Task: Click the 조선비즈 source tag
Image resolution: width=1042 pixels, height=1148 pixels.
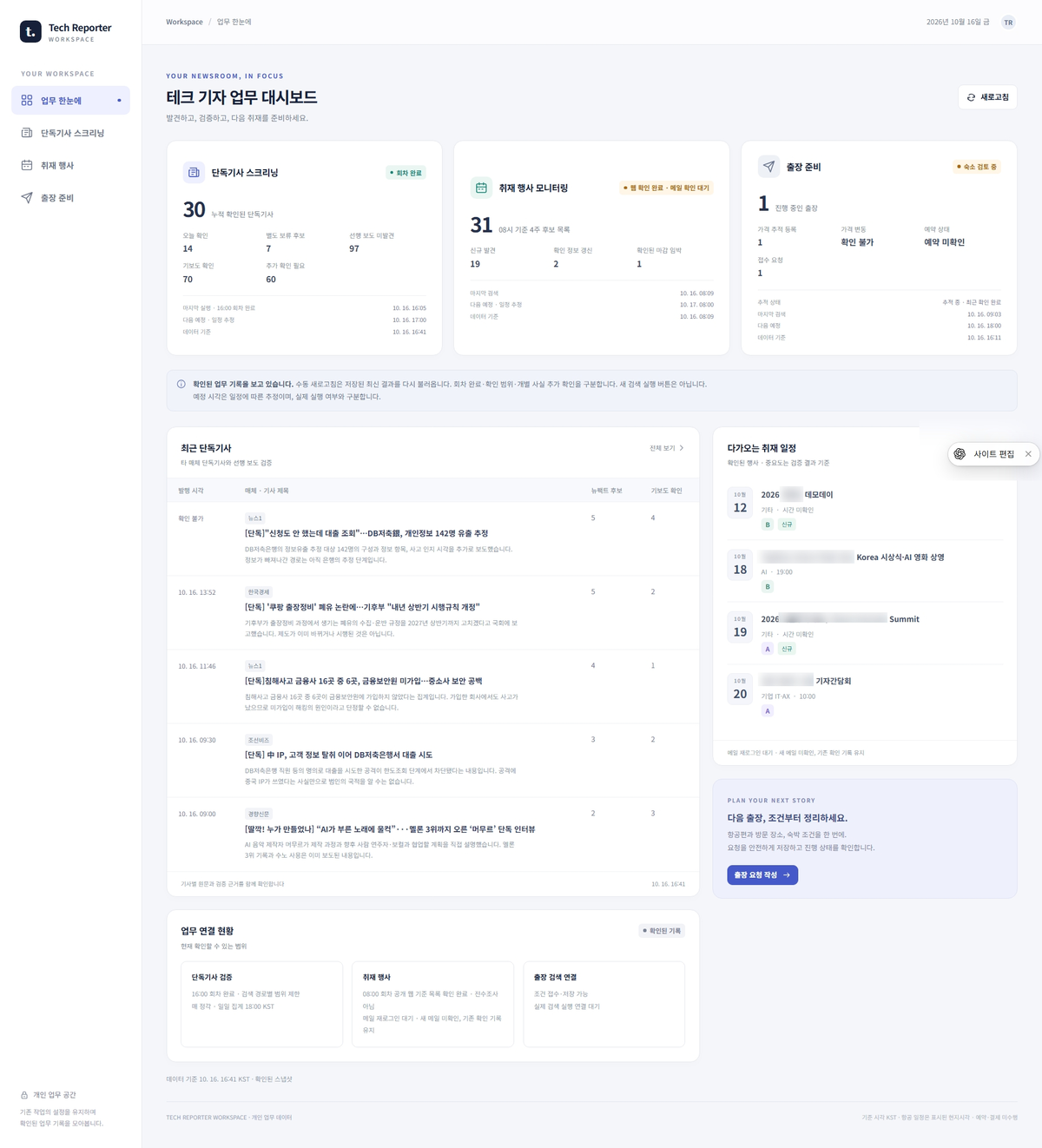Action: pyautogui.click(x=259, y=740)
